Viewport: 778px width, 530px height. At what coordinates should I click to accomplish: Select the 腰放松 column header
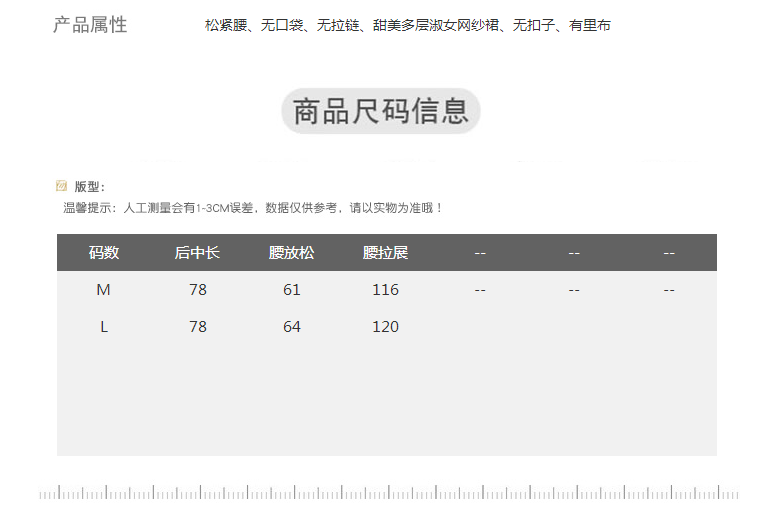pyautogui.click(x=291, y=253)
